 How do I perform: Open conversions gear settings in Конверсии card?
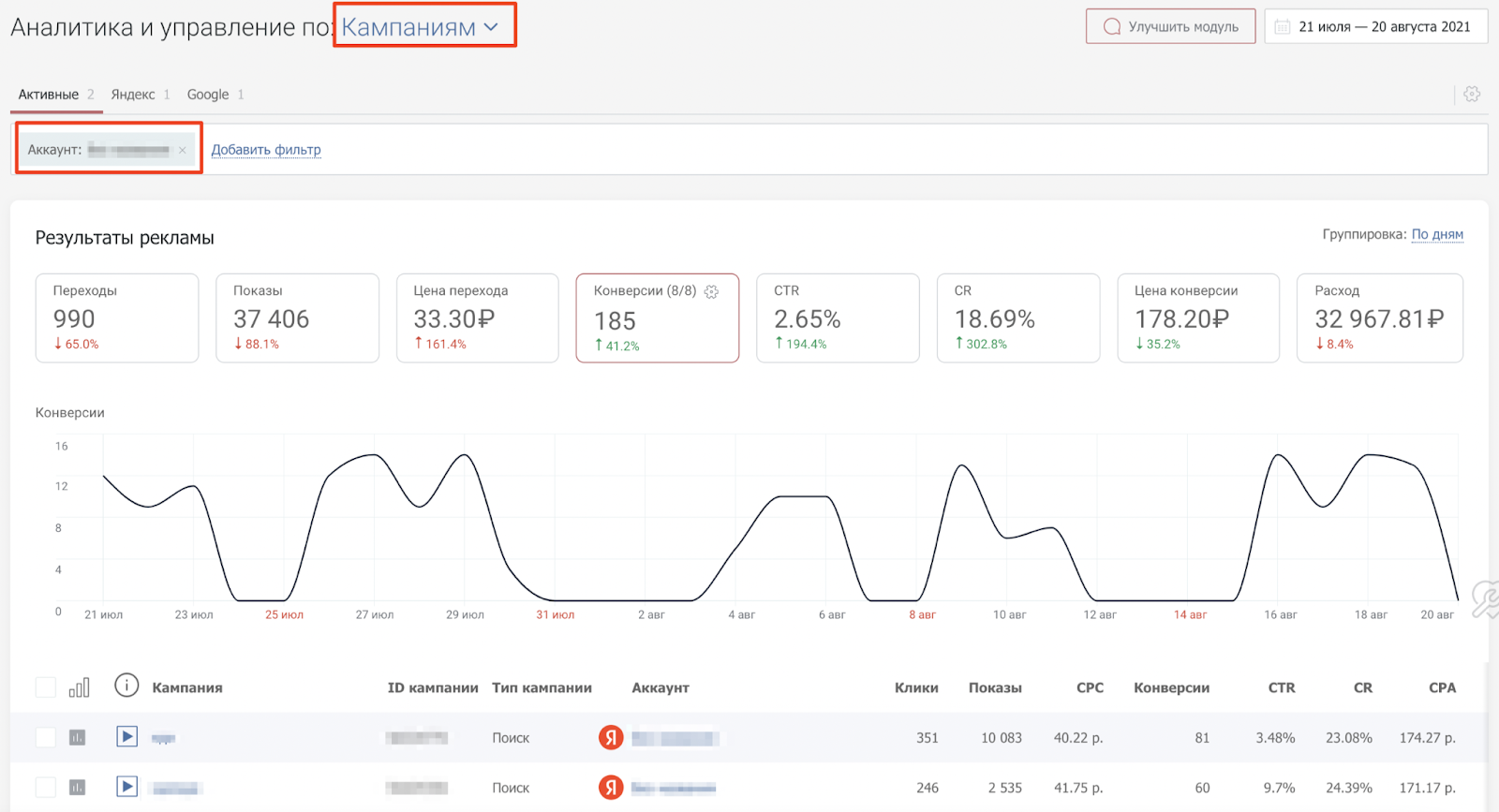(711, 292)
